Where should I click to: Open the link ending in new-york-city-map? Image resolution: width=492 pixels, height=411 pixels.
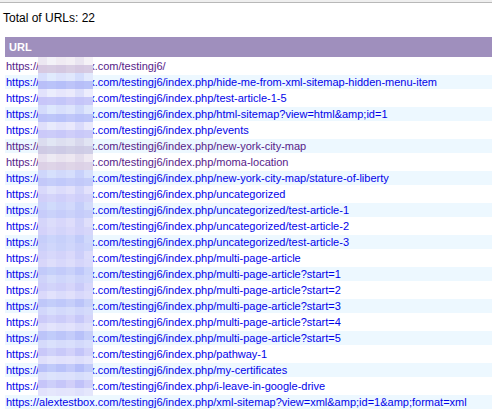(156, 146)
